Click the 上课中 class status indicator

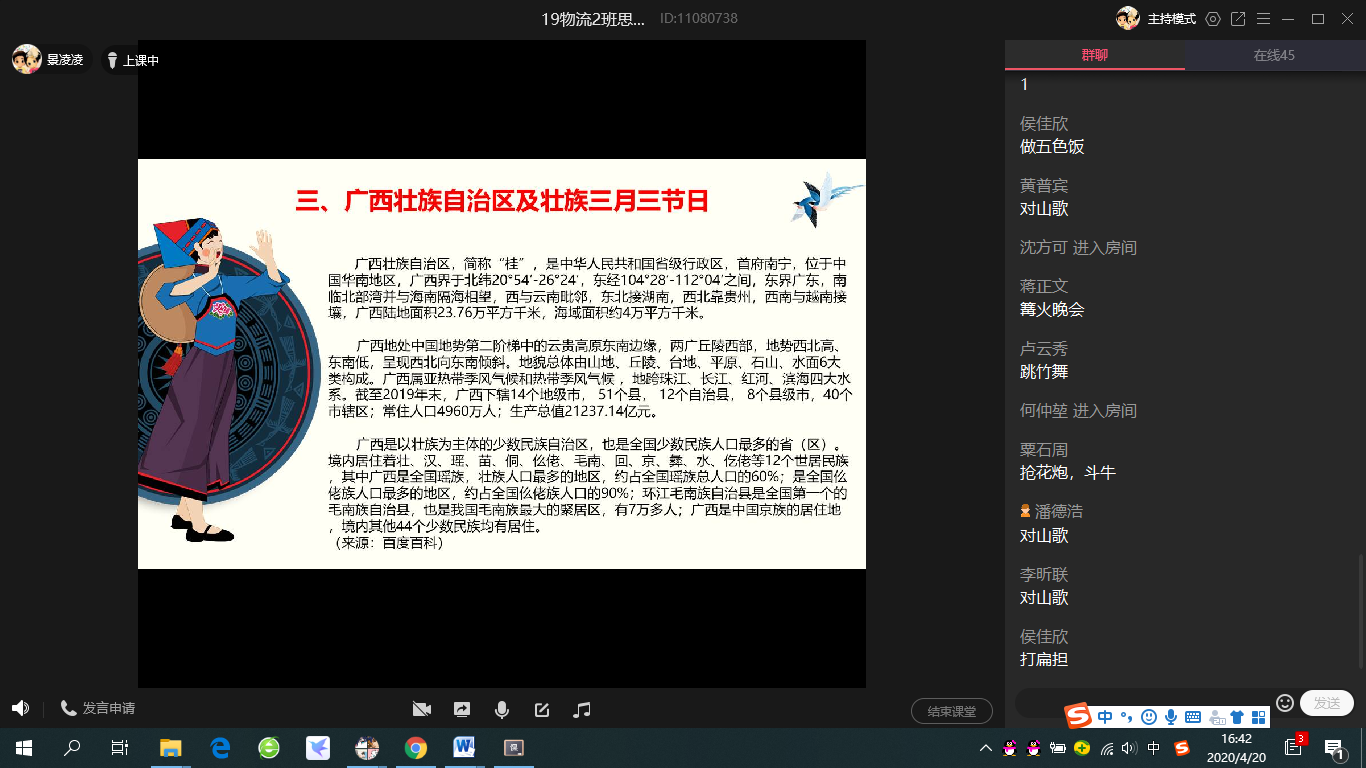point(133,60)
